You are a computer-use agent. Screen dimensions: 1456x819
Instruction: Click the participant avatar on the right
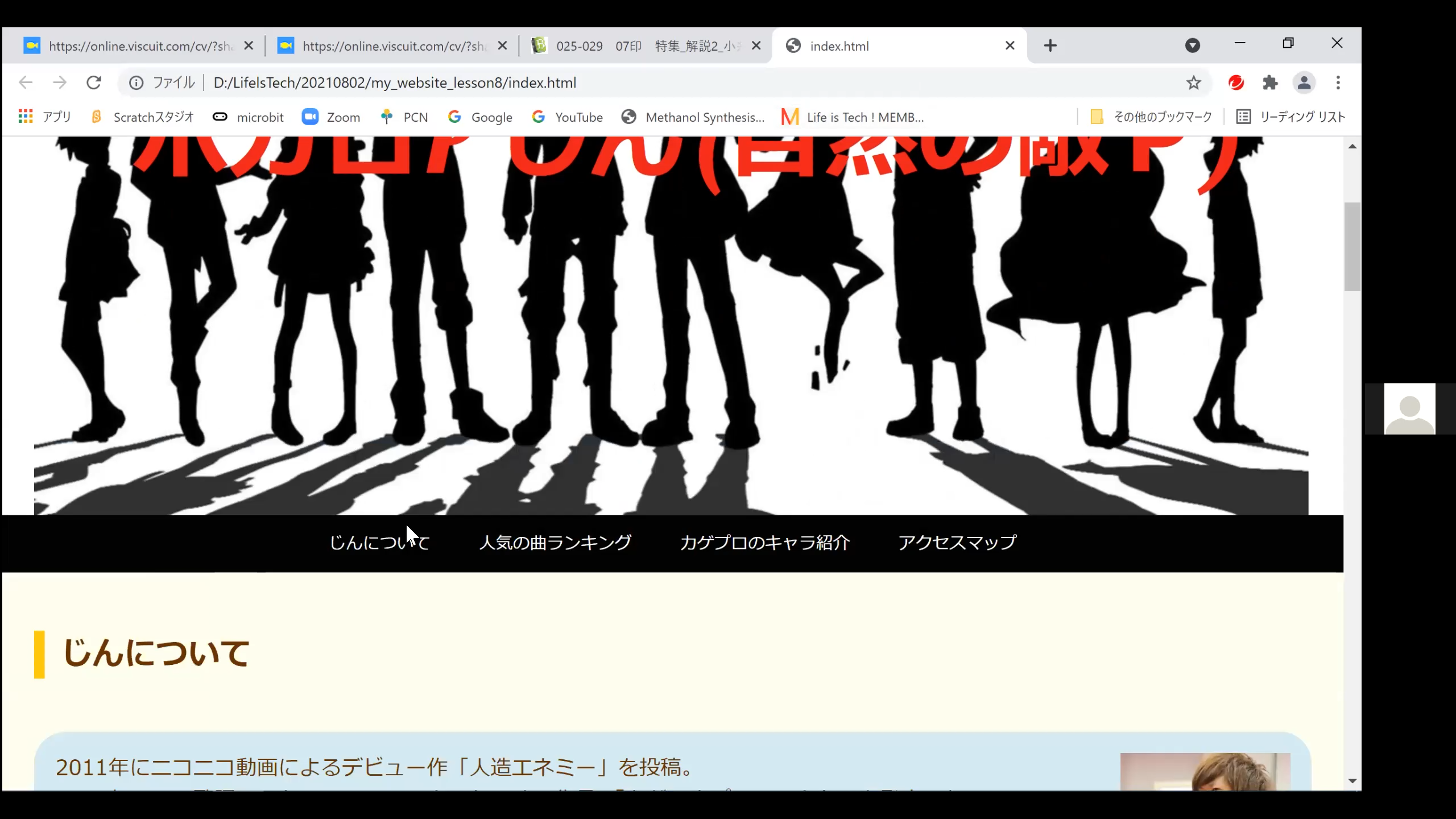point(1409,409)
